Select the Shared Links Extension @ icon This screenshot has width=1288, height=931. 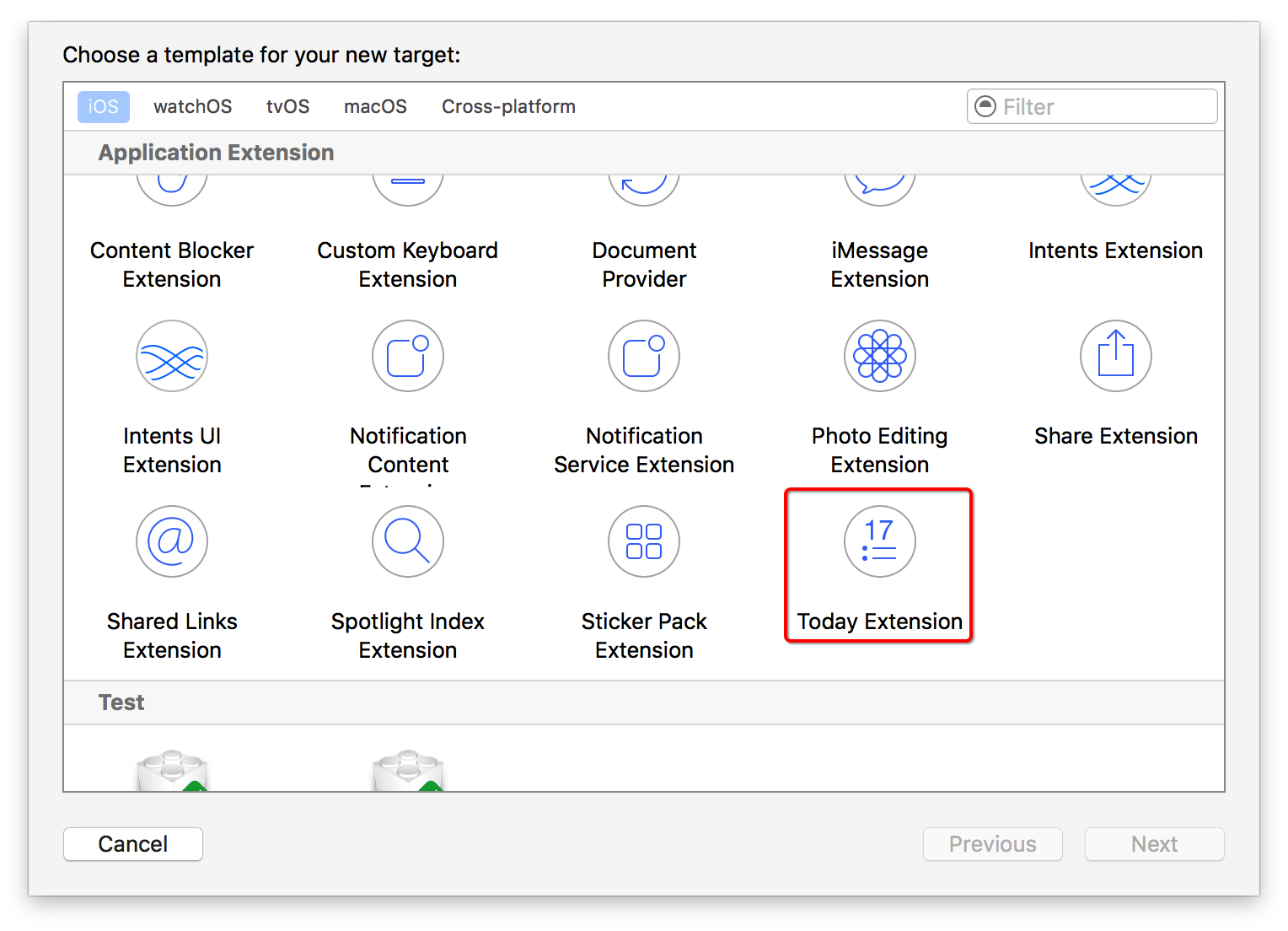pyautogui.click(x=172, y=541)
